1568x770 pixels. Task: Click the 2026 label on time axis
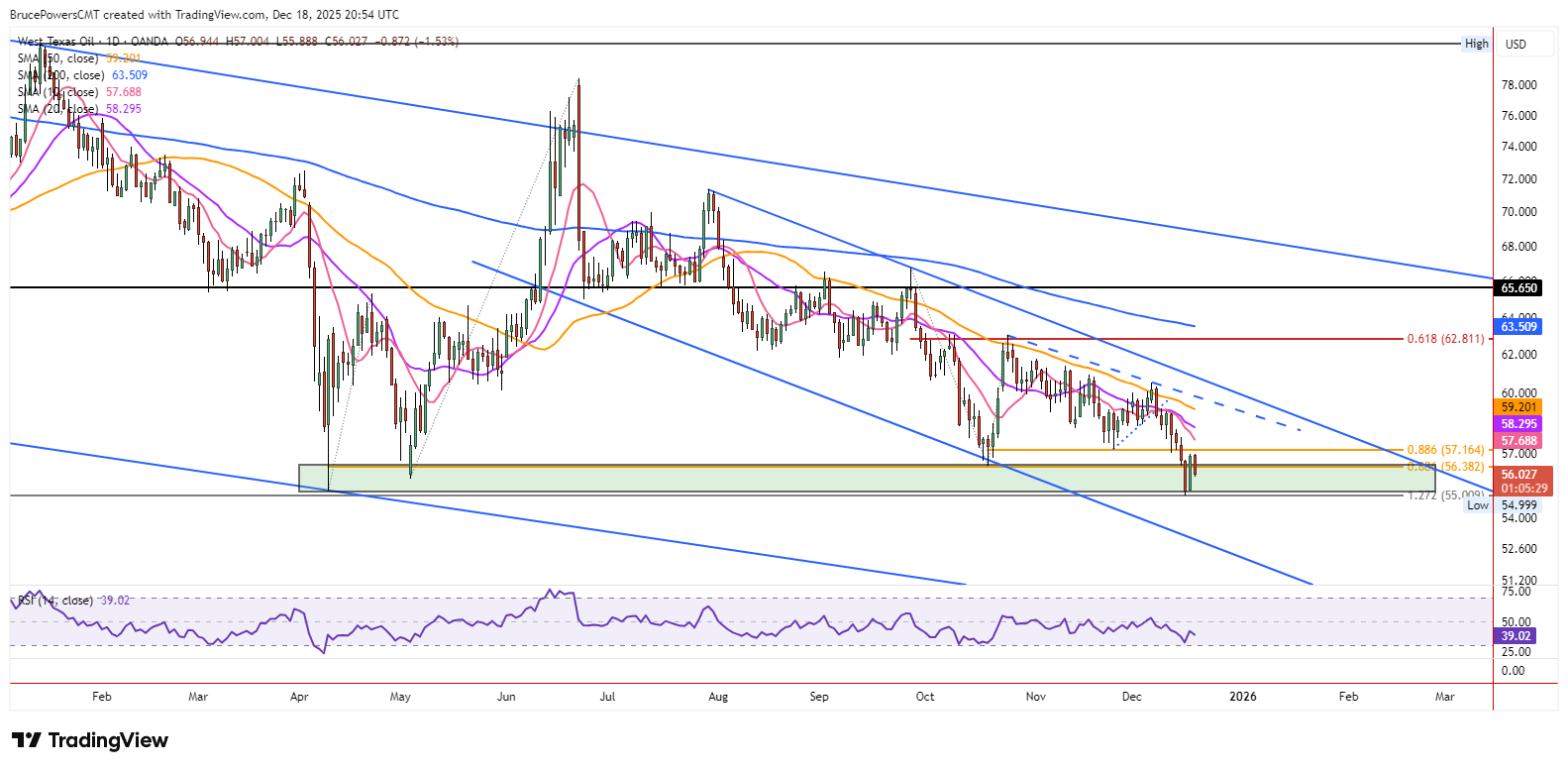coord(1242,697)
